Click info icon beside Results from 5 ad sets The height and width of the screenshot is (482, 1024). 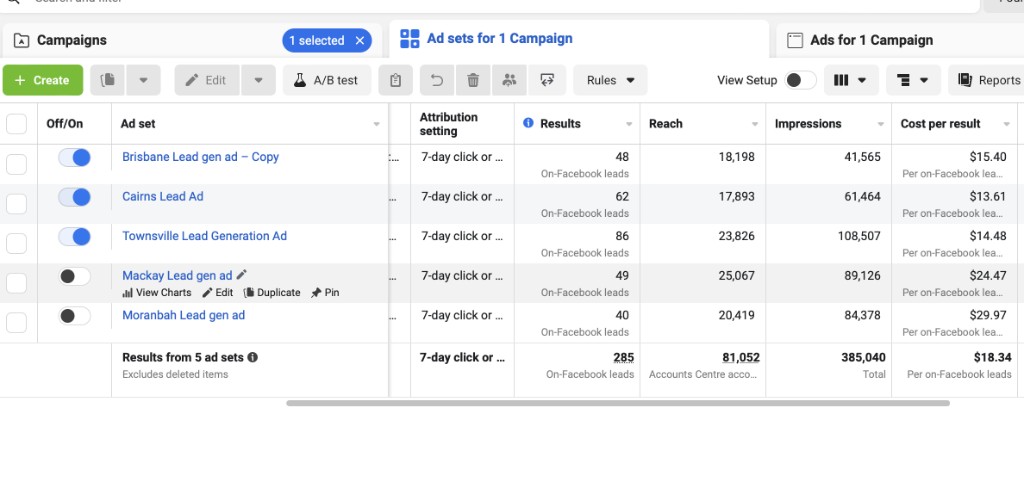click(253, 357)
